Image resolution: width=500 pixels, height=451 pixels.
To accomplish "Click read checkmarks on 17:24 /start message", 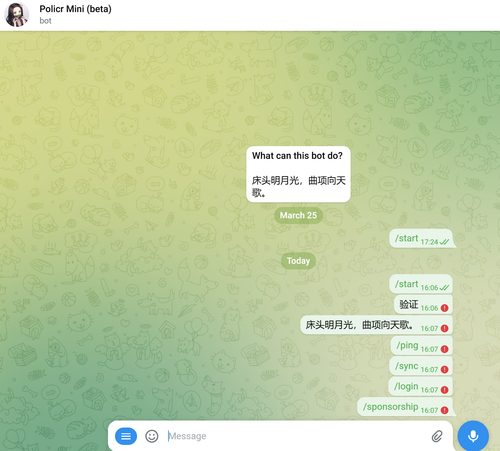I will click(x=444, y=242).
